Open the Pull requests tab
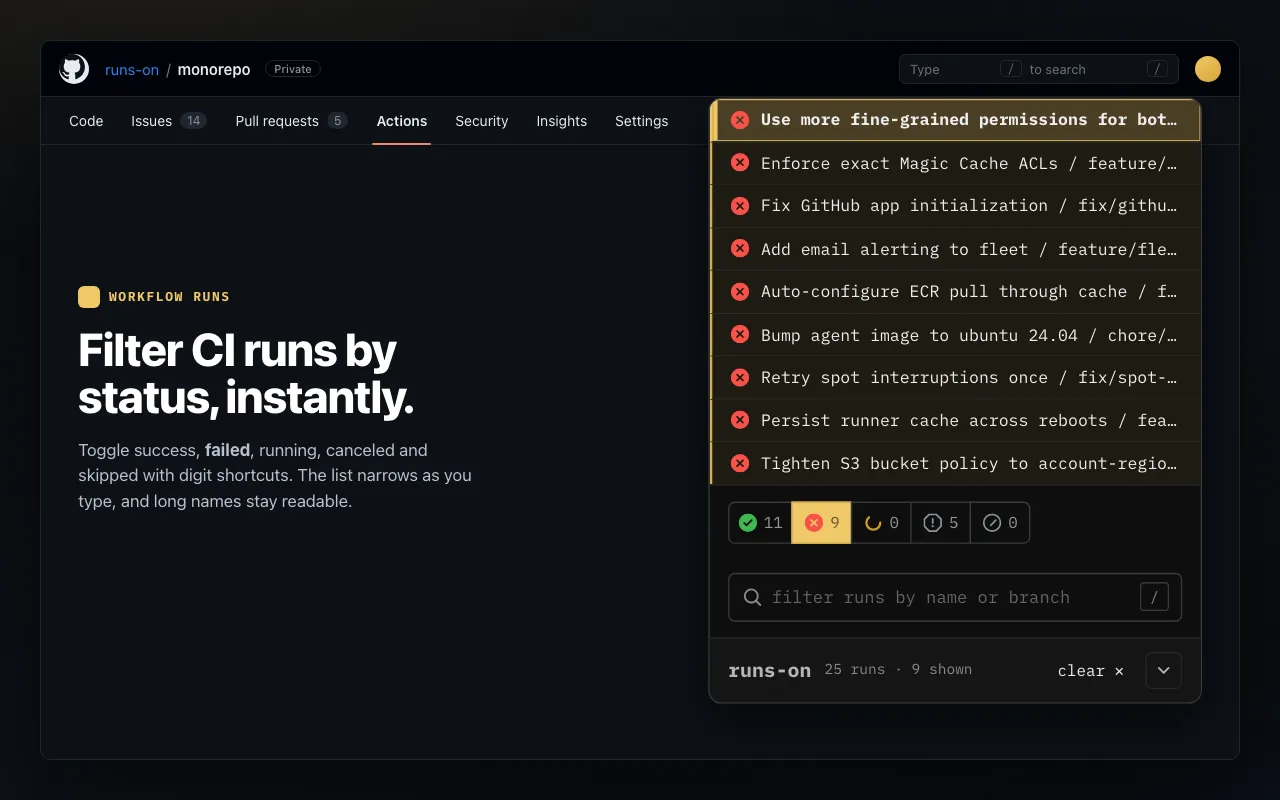 (291, 121)
